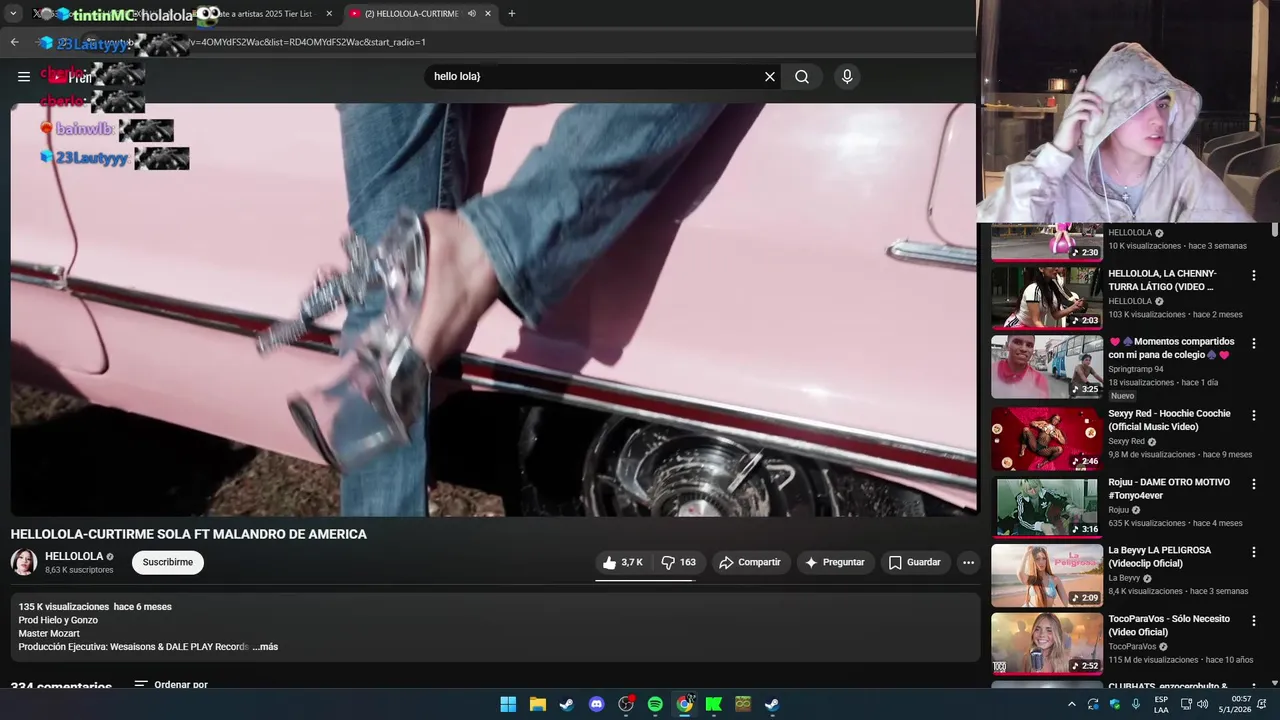Open a new browser tab
Image resolution: width=1280 pixels, height=720 pixels.
pyautogui.click(x=512, y=14)
